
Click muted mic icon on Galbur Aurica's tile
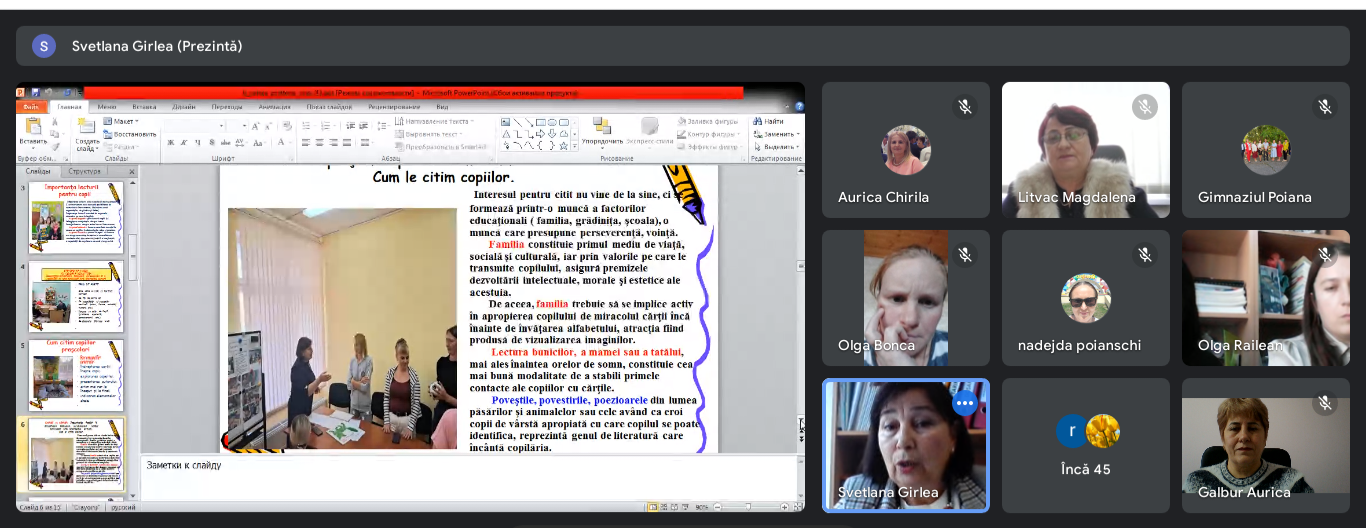pyautogui.click(x=1324, y=403)
